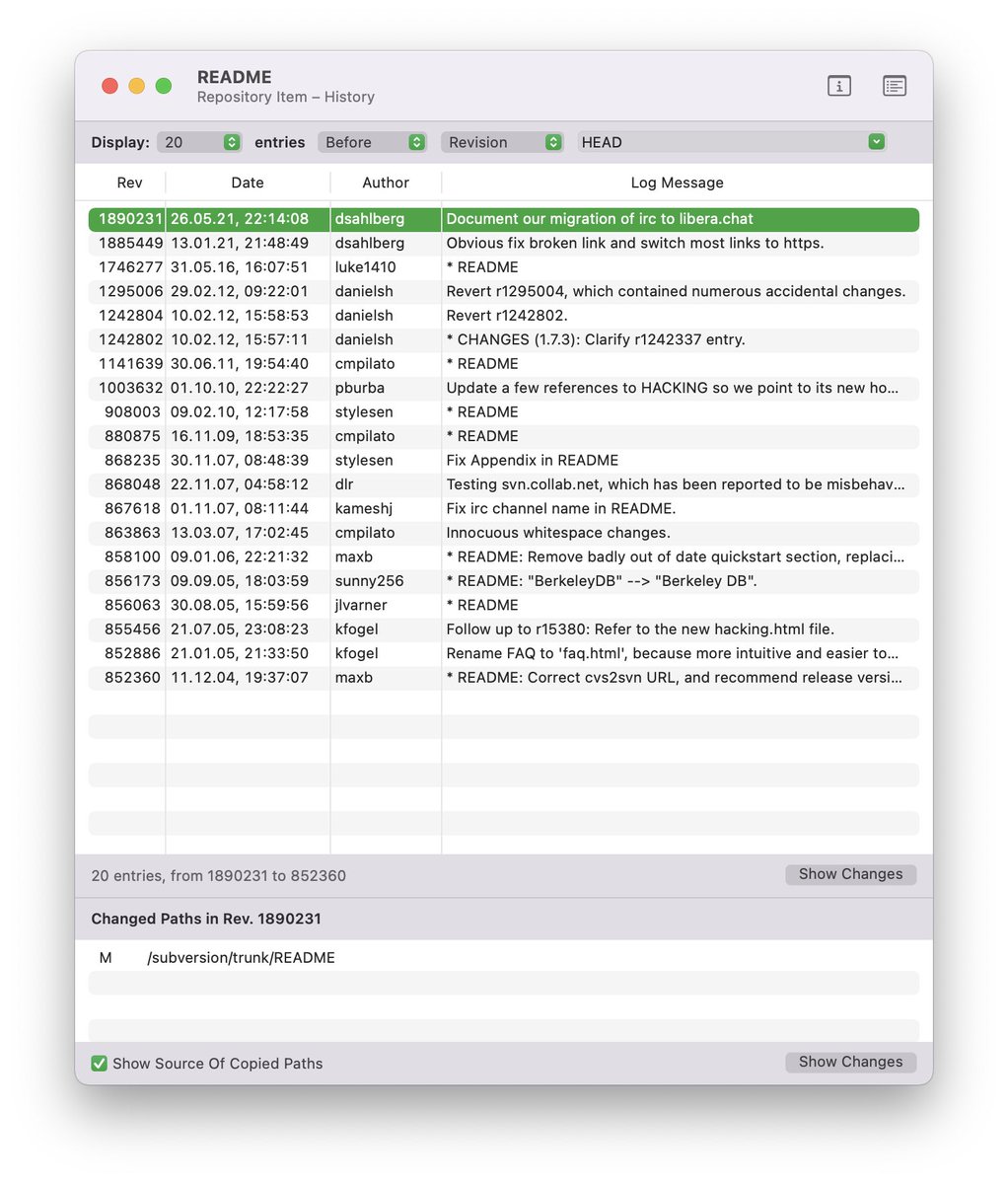The width and height of the screenshot is (1008, 1184).
Task: Select revision 1746277 by luke1410
Action: pyautogui.click(x=503, y=267)
